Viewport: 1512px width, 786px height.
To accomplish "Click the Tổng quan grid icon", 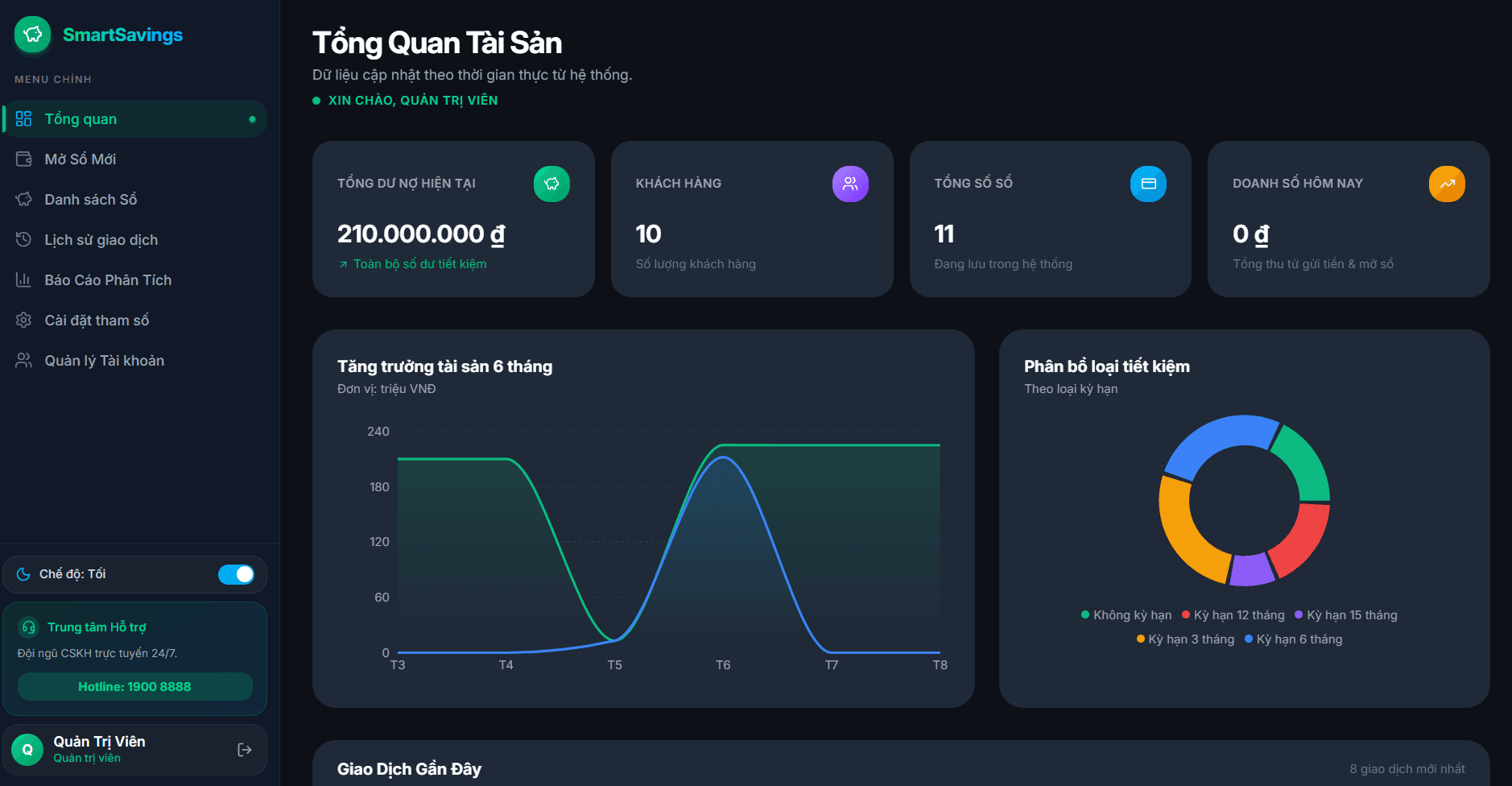I will (23, 119).
